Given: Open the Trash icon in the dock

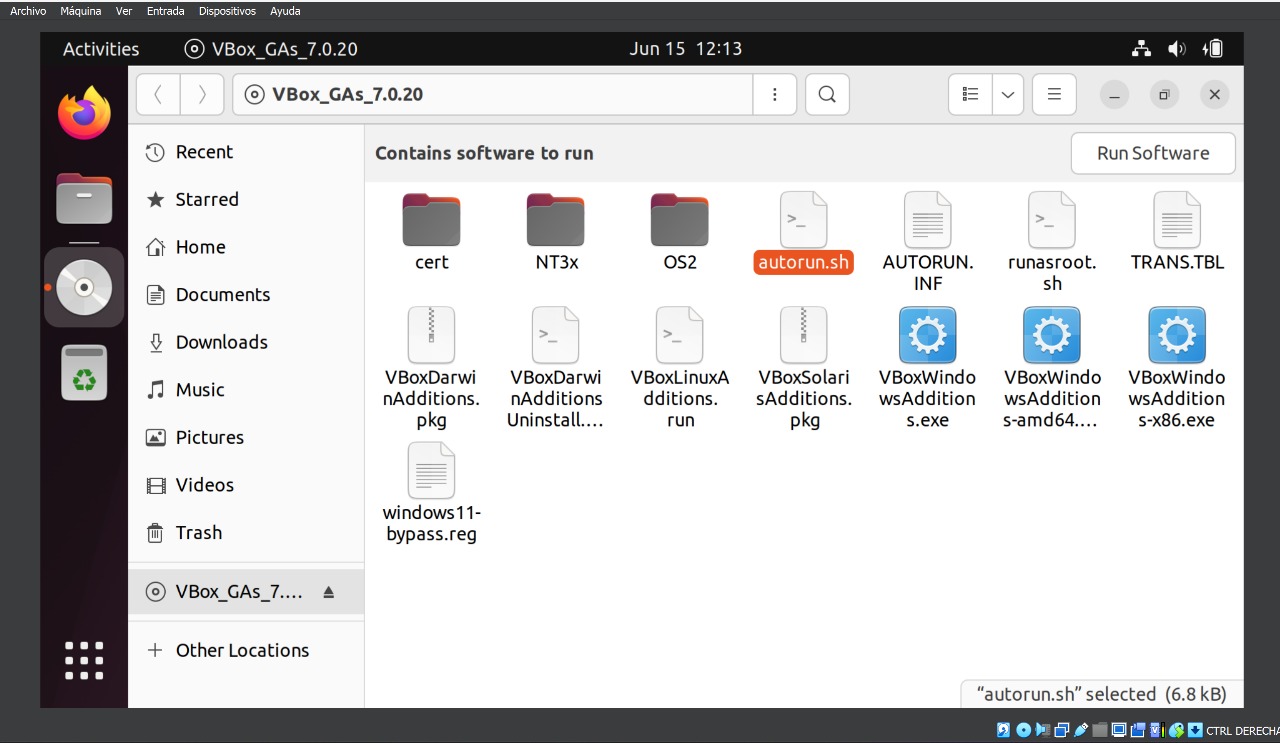Looking at the screenshot, I should [84, 373].
